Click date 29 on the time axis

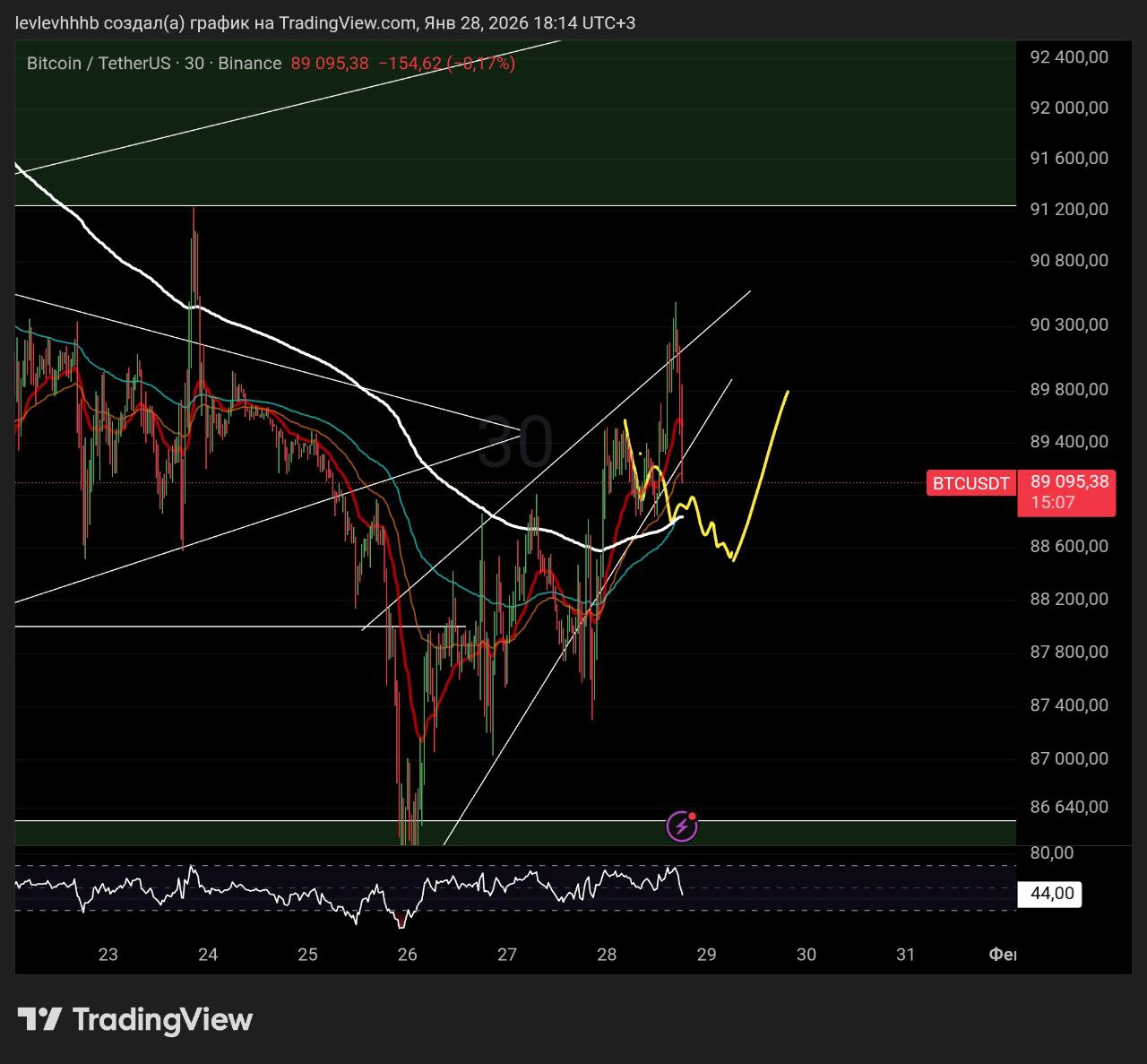706,955
